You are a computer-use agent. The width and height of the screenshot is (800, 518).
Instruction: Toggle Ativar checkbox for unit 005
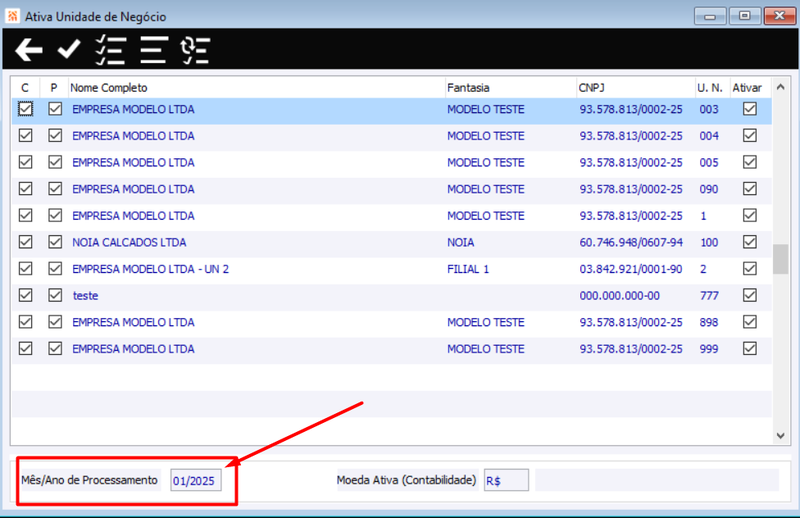click(x=749, y=162)
